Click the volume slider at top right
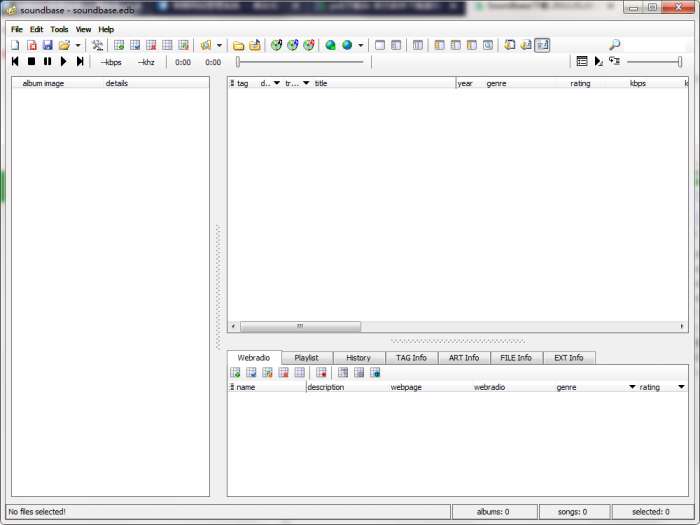This screenshot has width=700, height=525. tap(654, 62)
